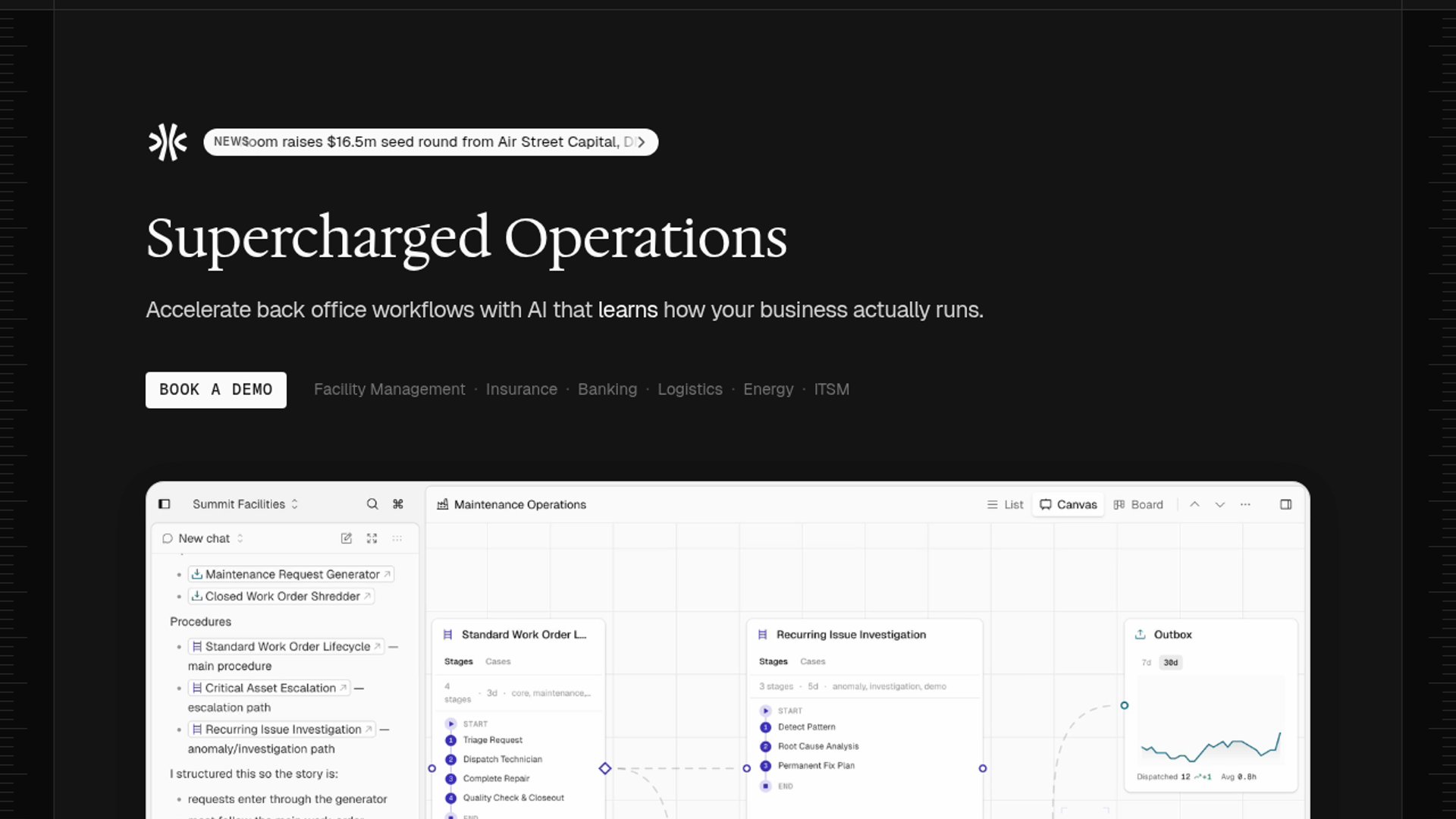1456x819 pixels.
Task: Switch to List view
Action: tap(1005, 504)
